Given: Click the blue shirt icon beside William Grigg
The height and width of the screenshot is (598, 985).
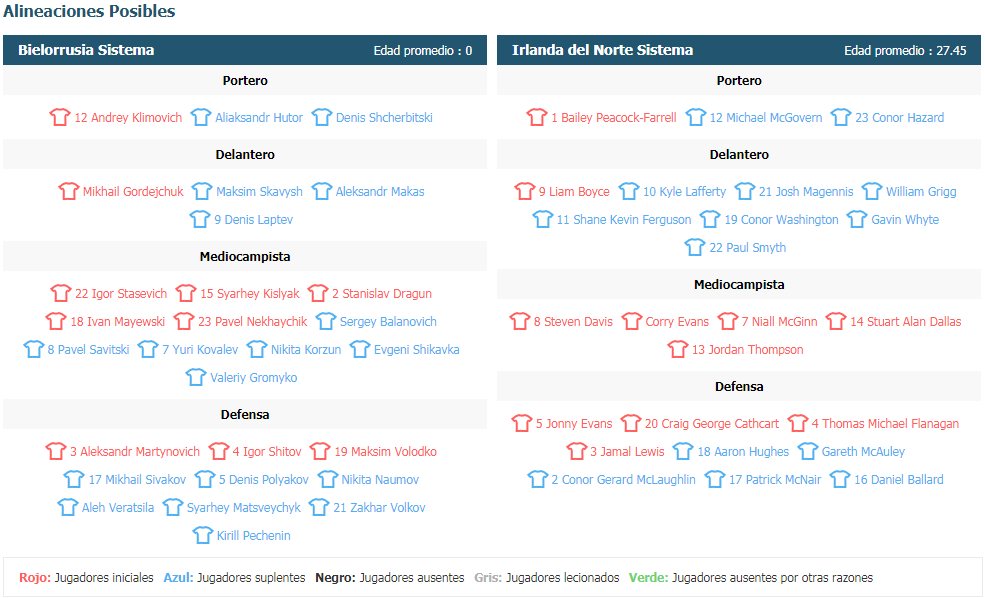Looking at the screenshot, I should [871, 192].
